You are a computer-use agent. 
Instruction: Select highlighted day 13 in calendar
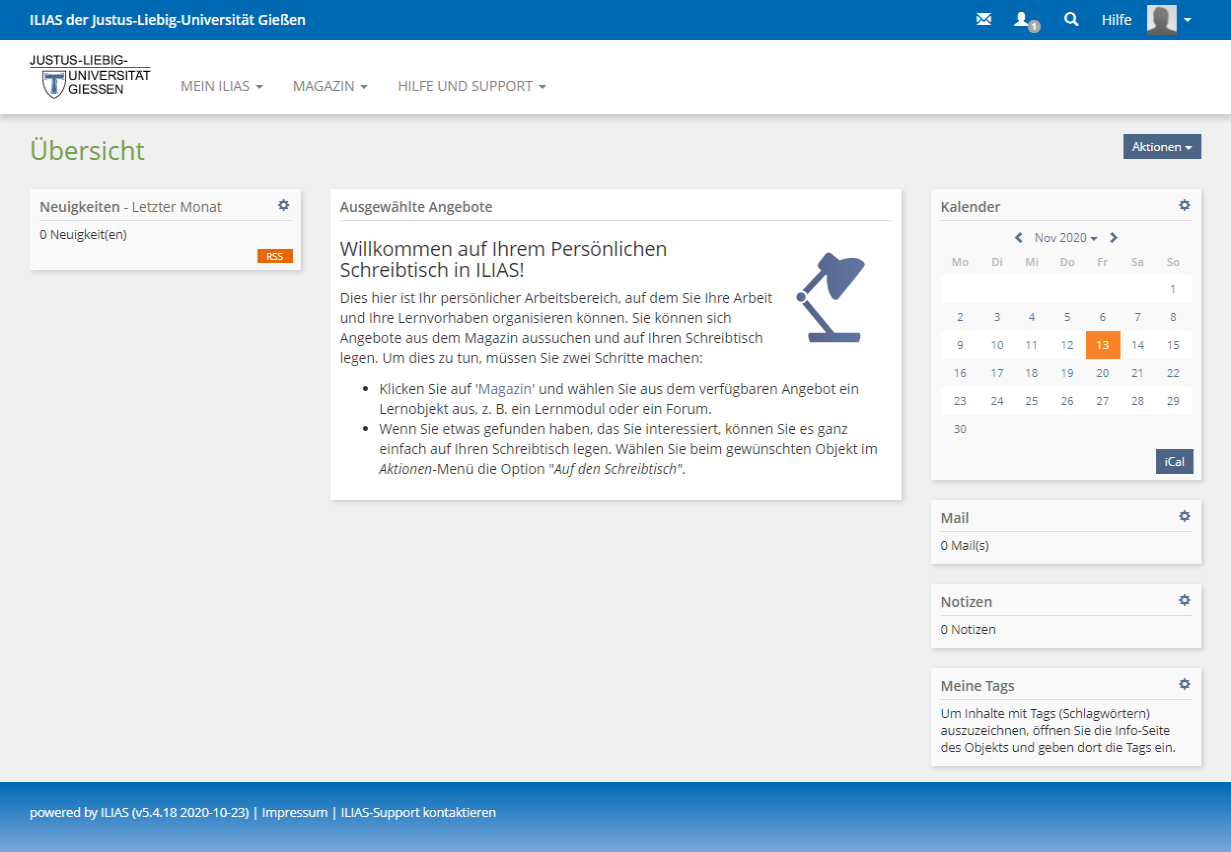[x=1102, y=345]
